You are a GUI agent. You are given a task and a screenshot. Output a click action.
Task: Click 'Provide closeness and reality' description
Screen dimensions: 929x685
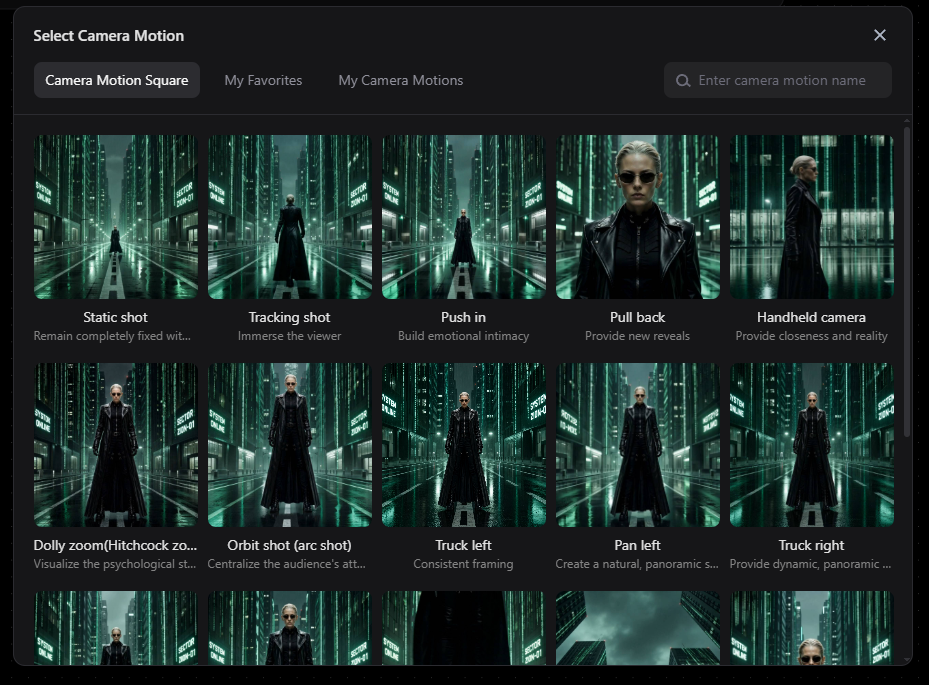(812, 336)
